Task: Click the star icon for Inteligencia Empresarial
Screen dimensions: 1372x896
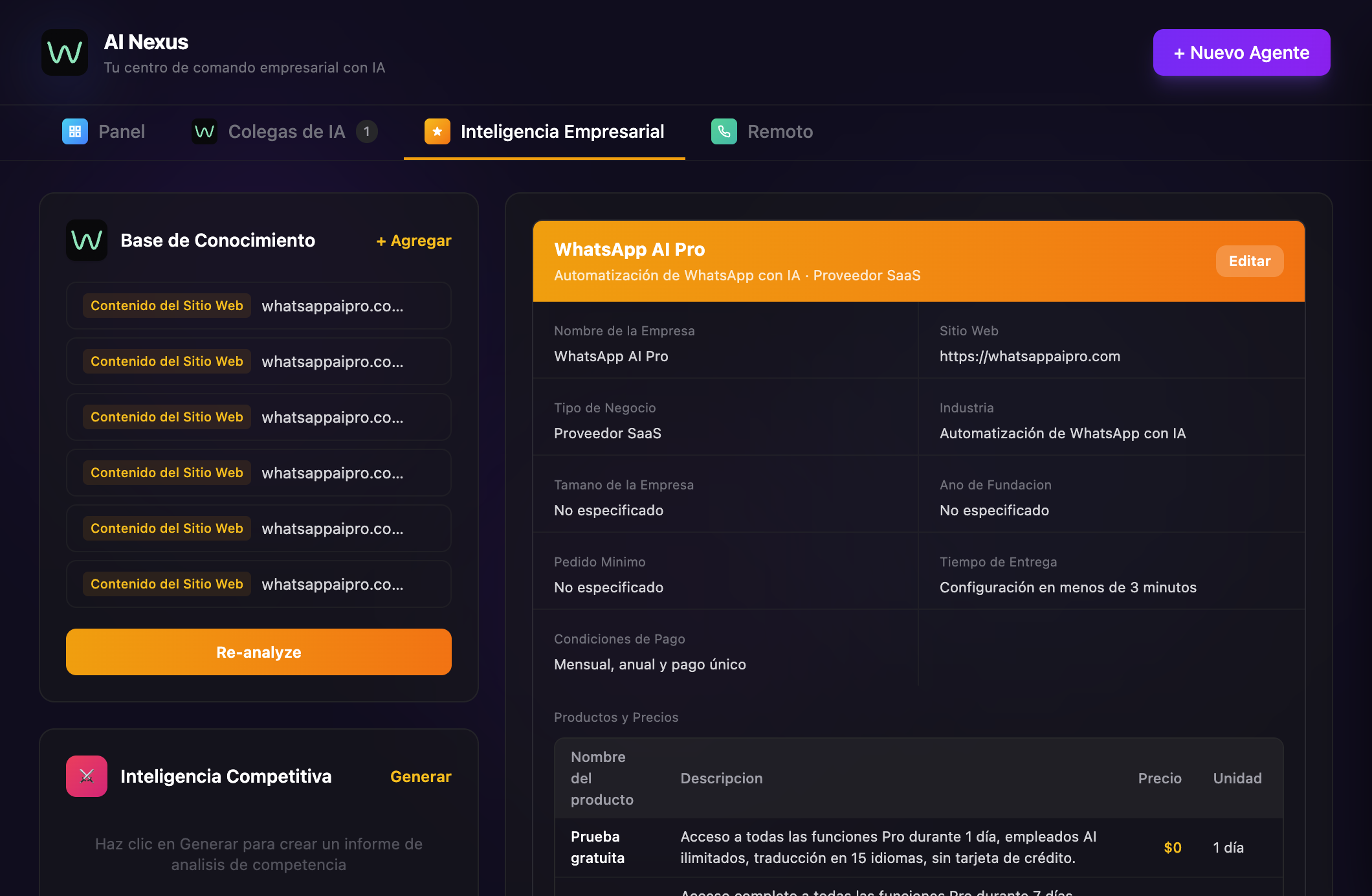Action: click(437, 131)
